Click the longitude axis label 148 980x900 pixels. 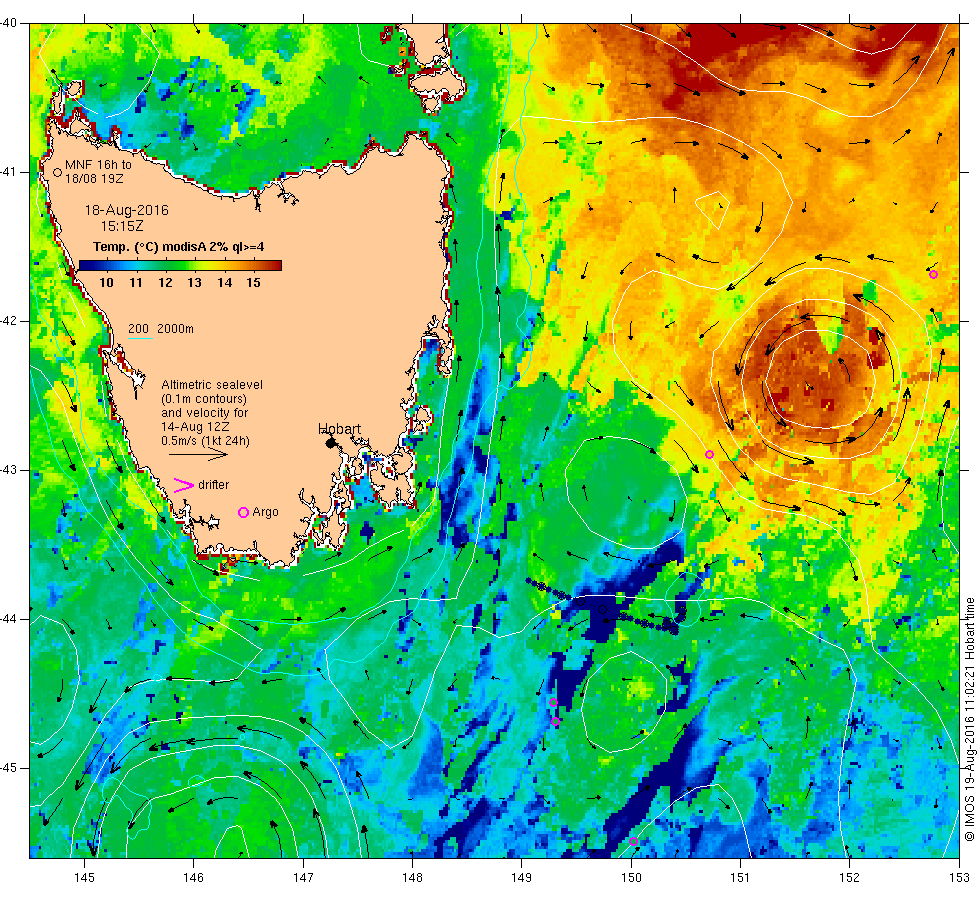[412, 878]
